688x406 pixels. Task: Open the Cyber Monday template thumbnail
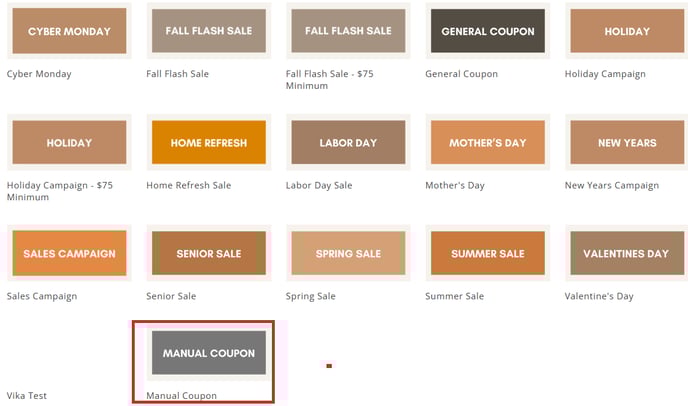(x=69, y=31)
